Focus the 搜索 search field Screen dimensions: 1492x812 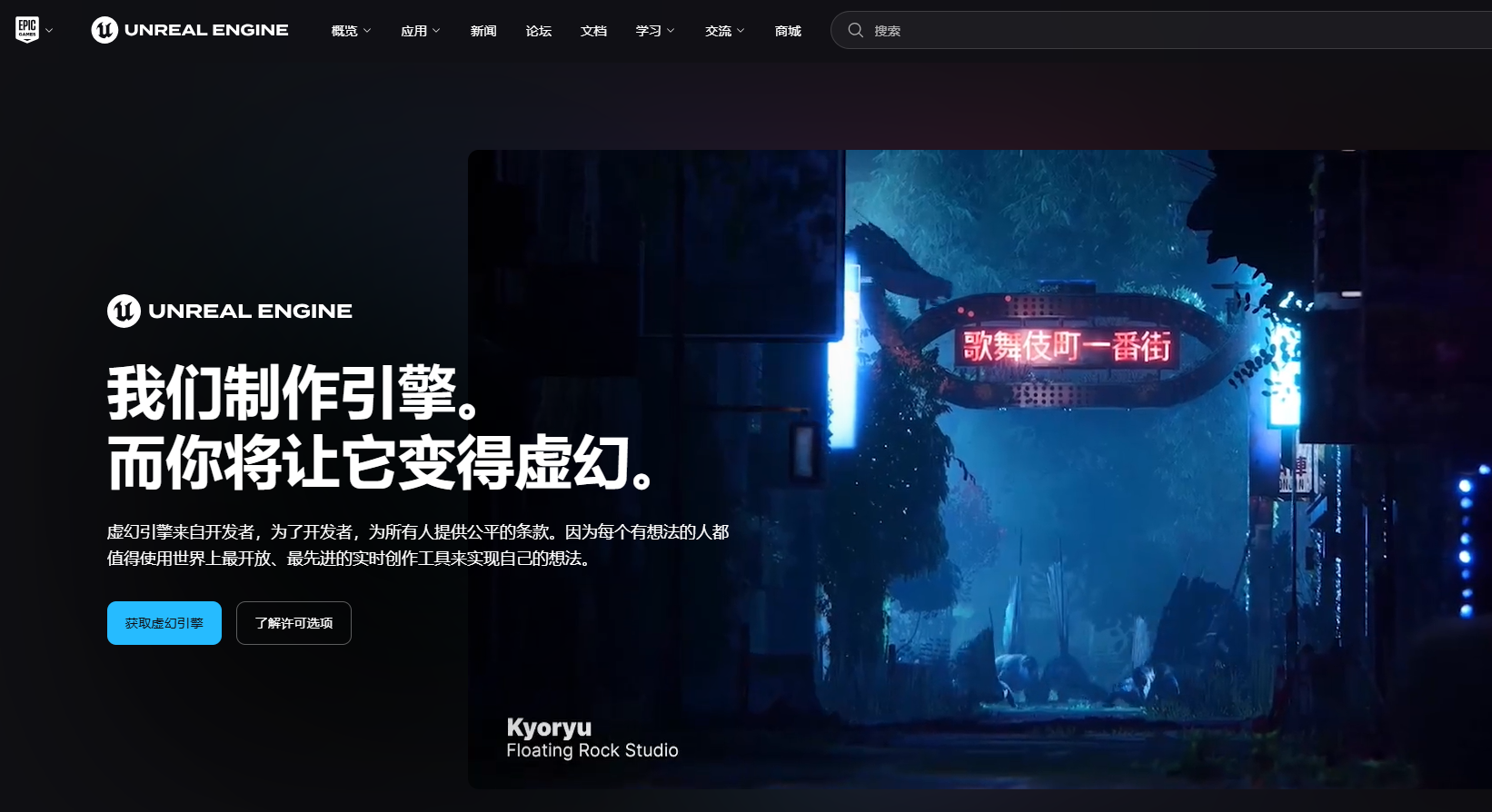coord(1161,30)
